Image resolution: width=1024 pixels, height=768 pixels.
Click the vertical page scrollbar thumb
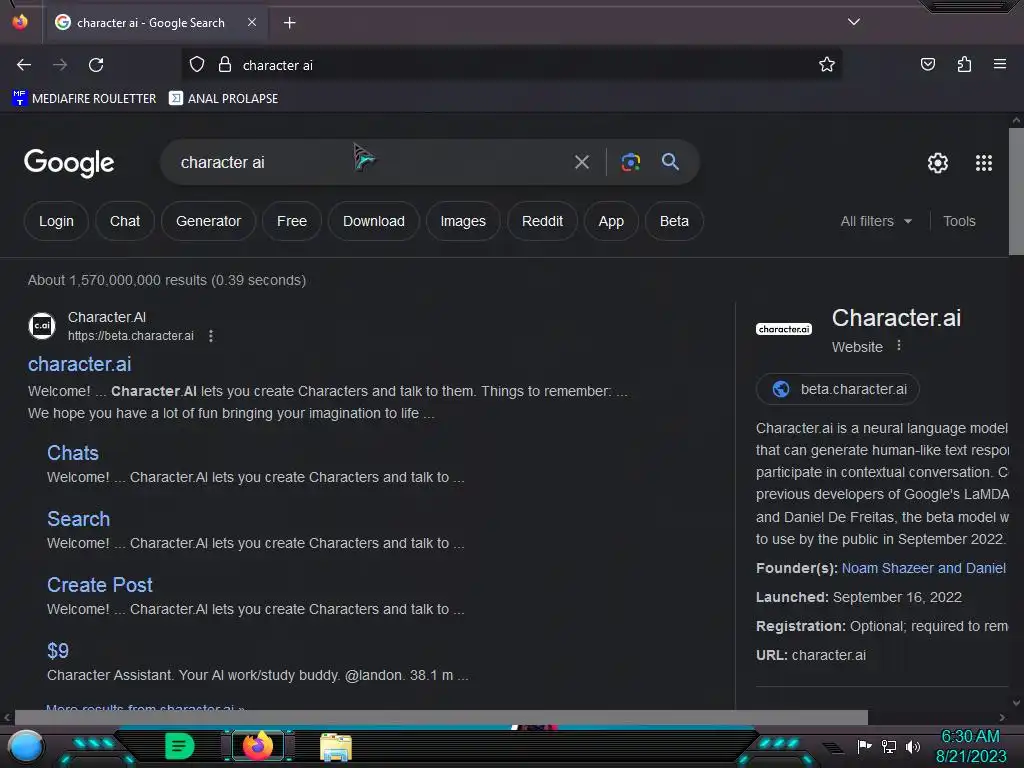click(1016, 191)
